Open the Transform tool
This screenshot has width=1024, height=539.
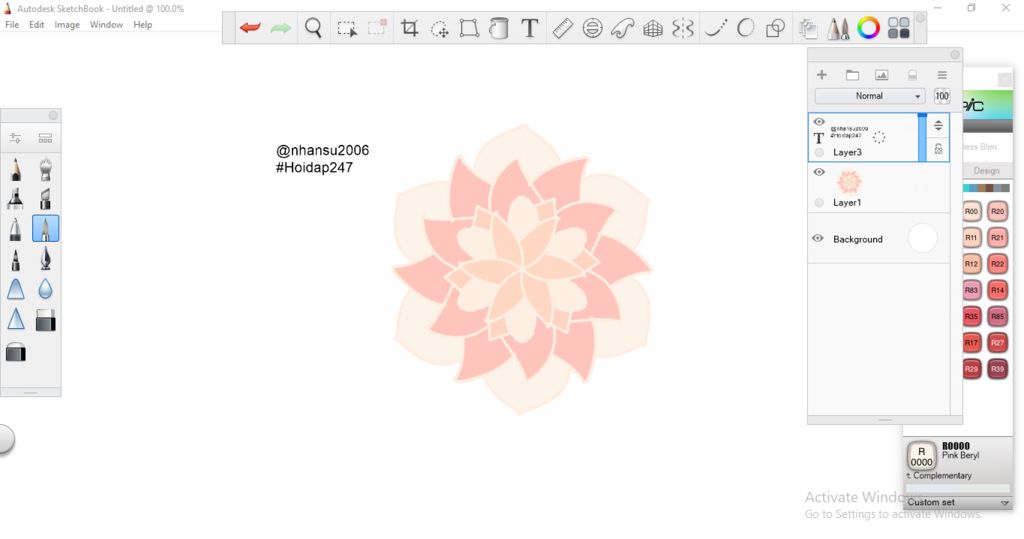(469, 28)
